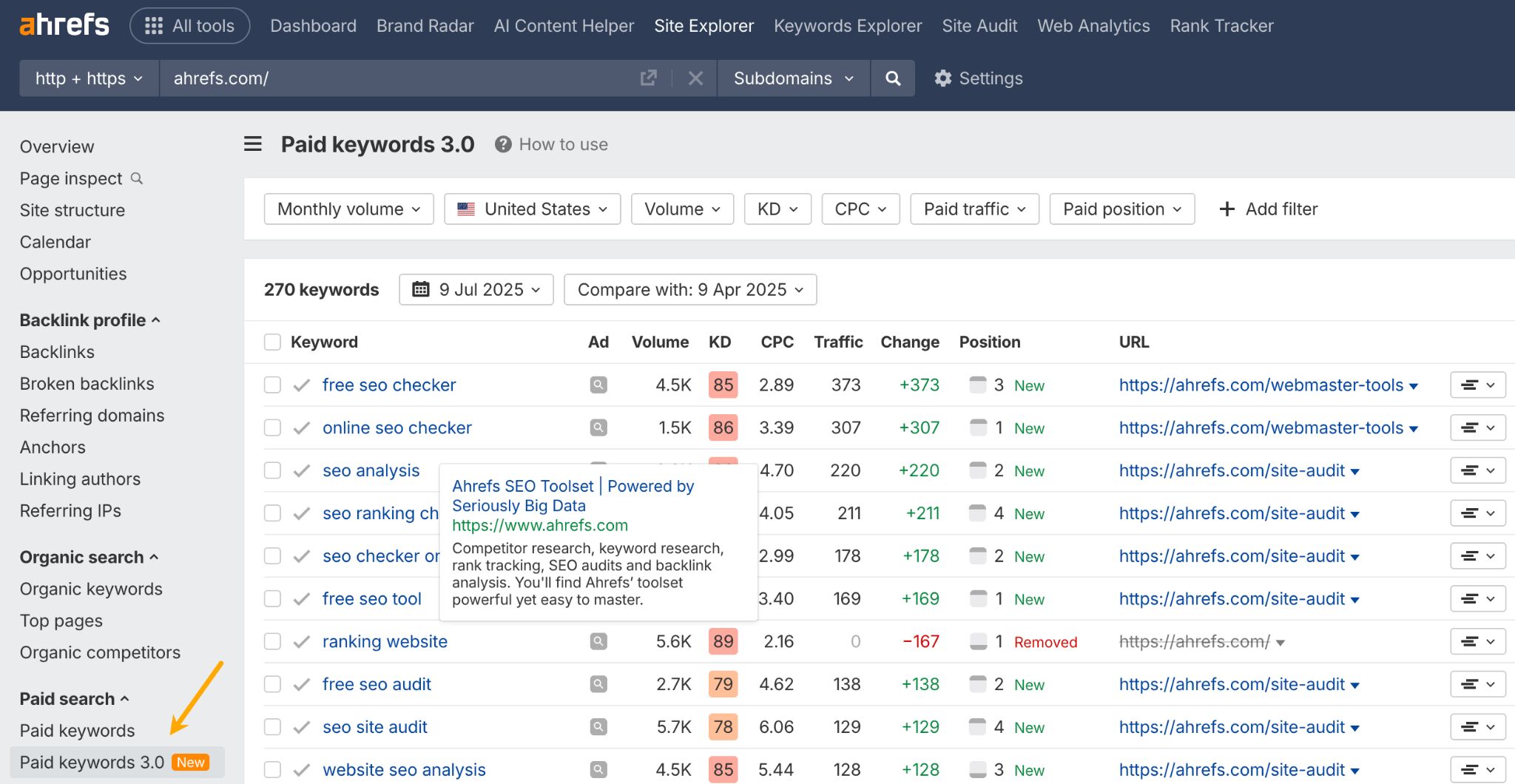1515x784 pixels.
Task: Open the Subdomains mode dropdown
Action: click(x=793, y=78)
